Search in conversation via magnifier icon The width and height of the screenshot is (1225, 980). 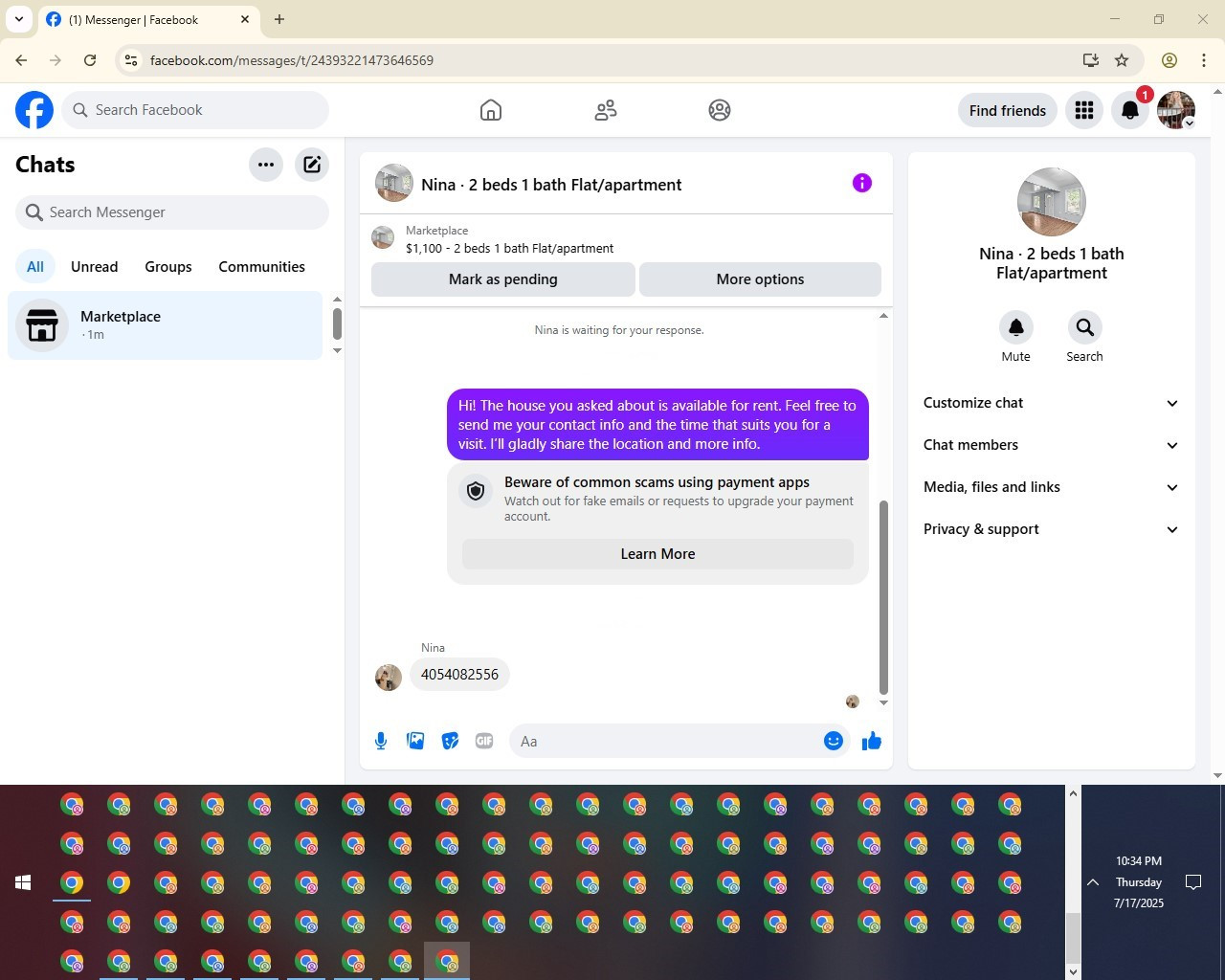click(x=1084, y=327)
